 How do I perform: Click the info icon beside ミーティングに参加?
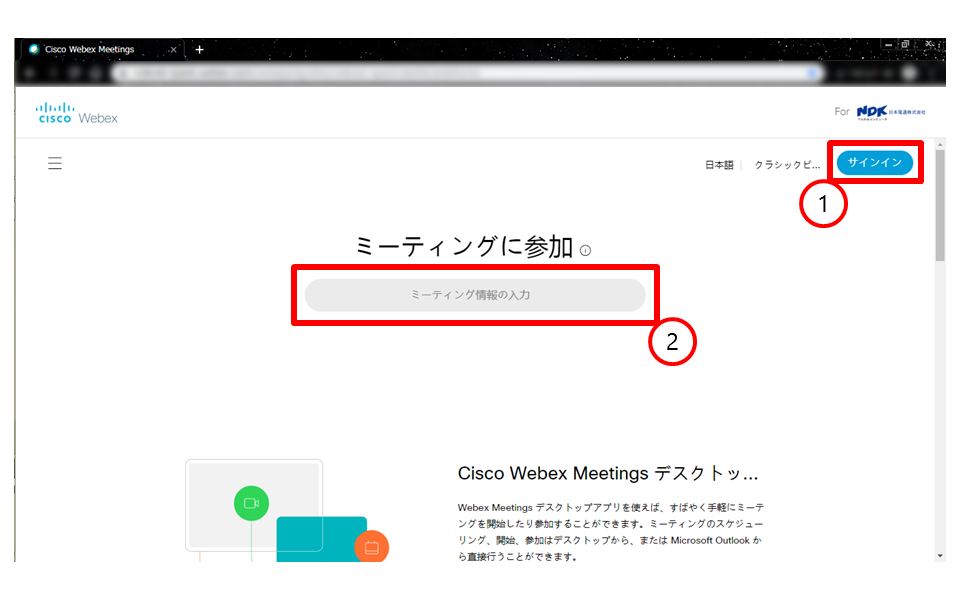point(585,250)
